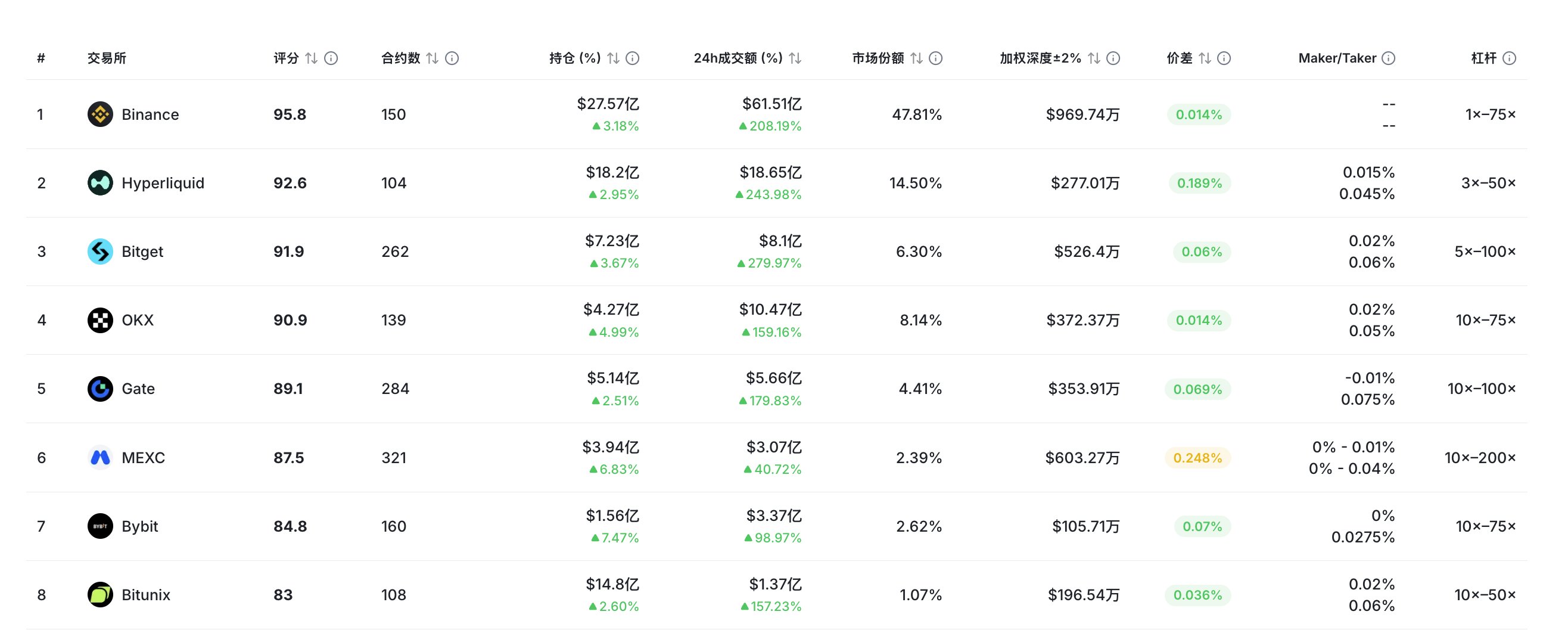The height and width of the screenshot is (633, 1568).
Task: Click Binance market share 47.81%
Action: tap(917, 114)
